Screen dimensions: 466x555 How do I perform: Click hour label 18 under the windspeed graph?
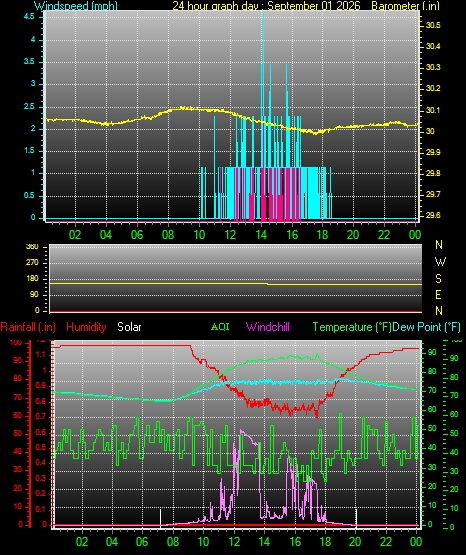click(323, 235)
